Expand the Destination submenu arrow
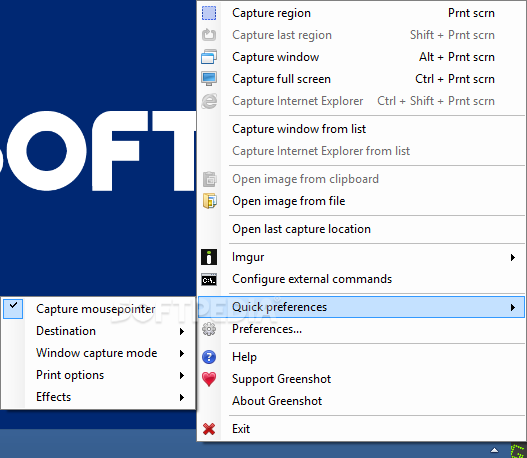Image resolution: width=527 pixels, height=458 pixels. tap(182, 331)
